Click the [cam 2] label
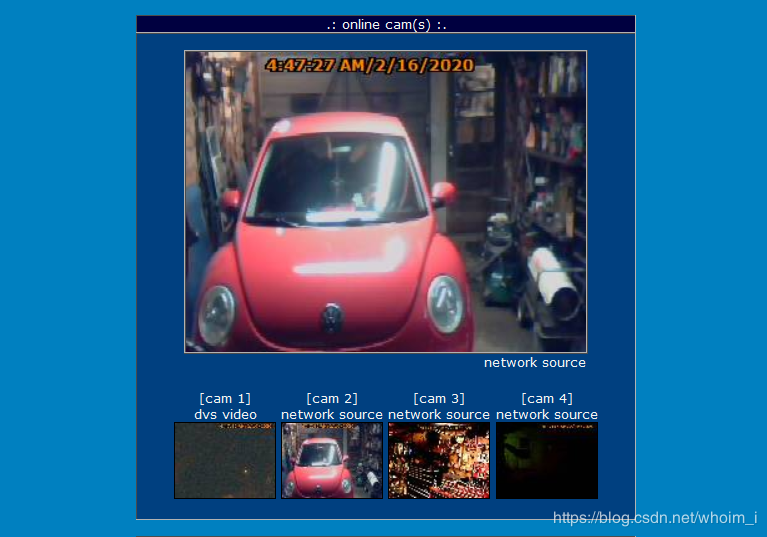Viewport: 767px width, 537px height. pyautogui.click(x=332, y=399)
